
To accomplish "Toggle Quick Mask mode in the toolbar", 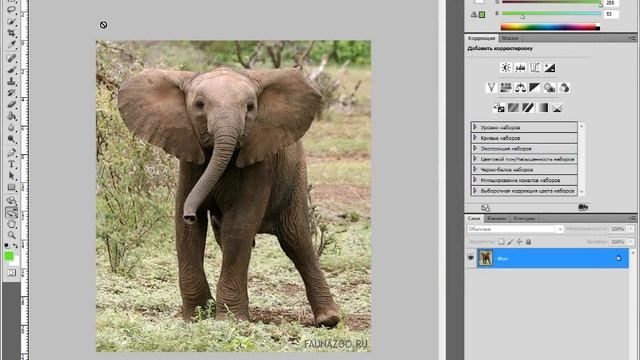I will [x=11, y=273].
